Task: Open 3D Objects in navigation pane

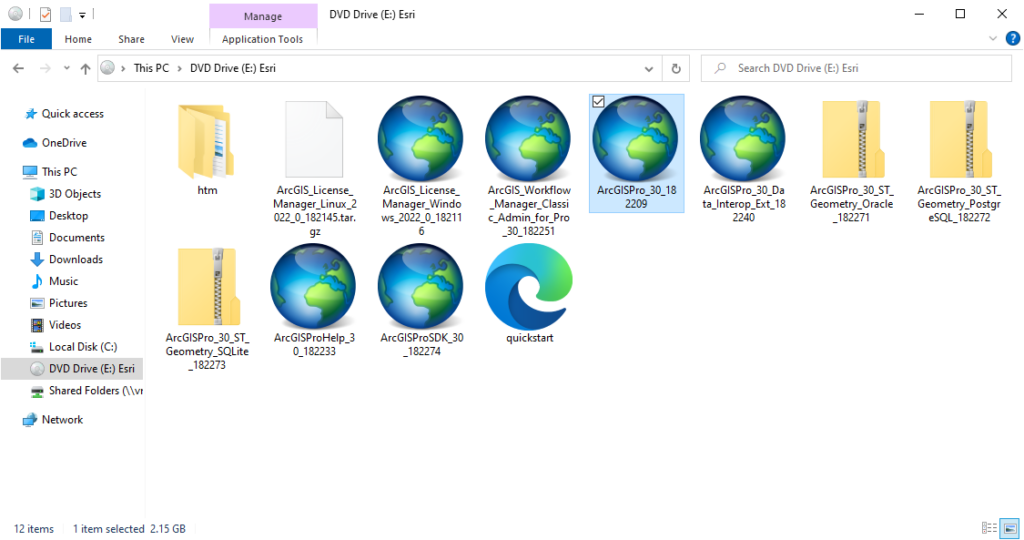Action: pos(74,194)
